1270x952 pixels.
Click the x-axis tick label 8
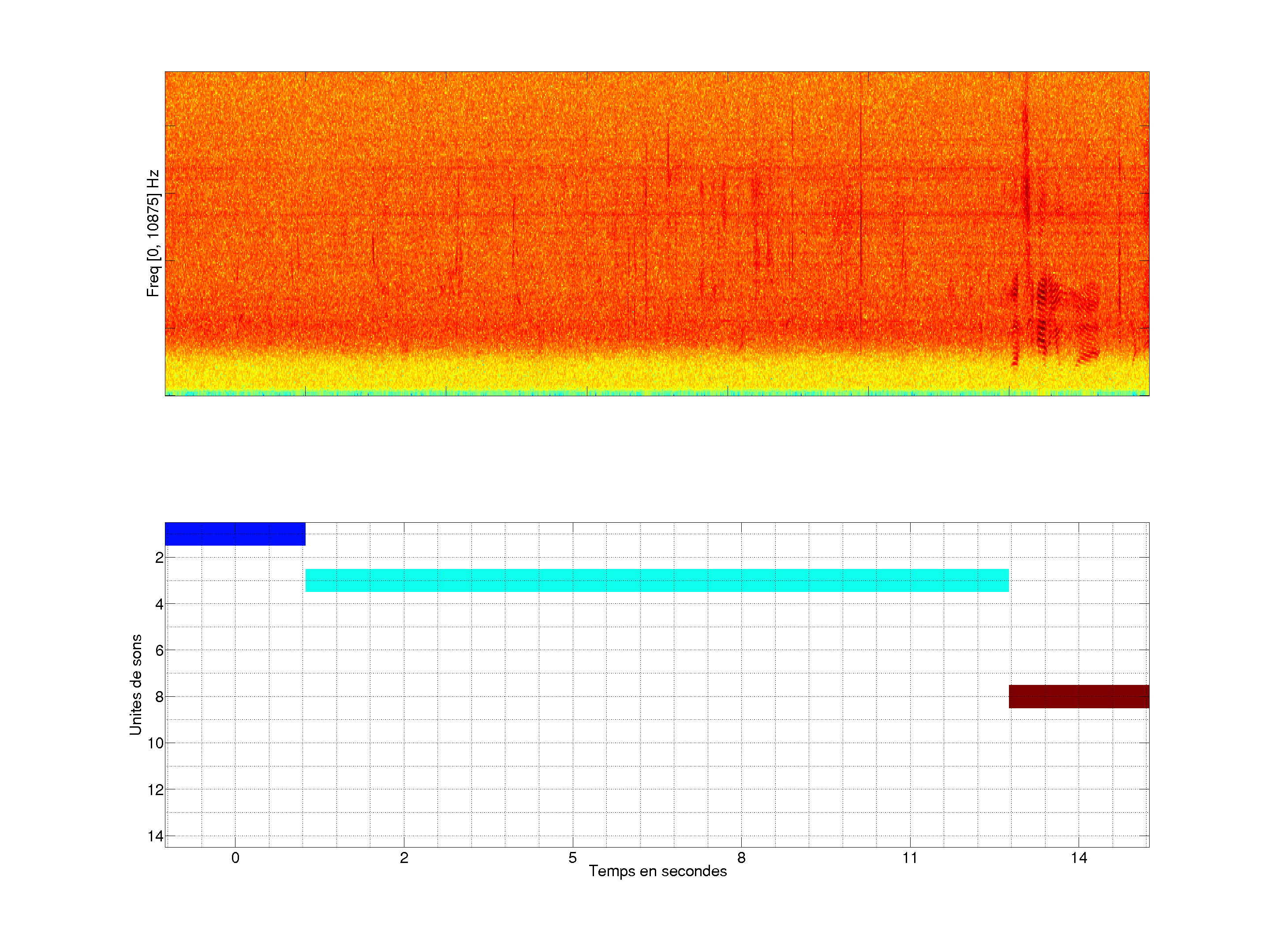[x=741, y=858]
